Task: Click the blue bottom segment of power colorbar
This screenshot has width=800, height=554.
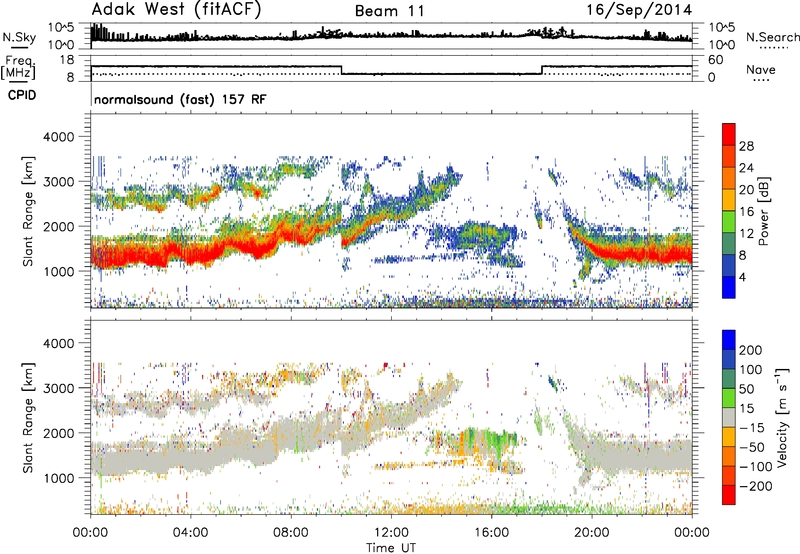Action: 729,287
